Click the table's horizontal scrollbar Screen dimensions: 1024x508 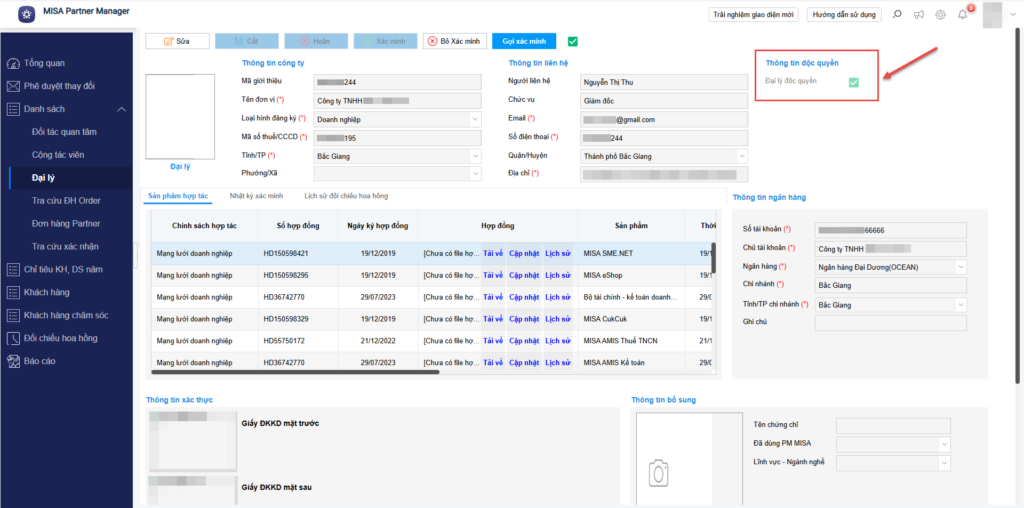[x=300, y=374]
